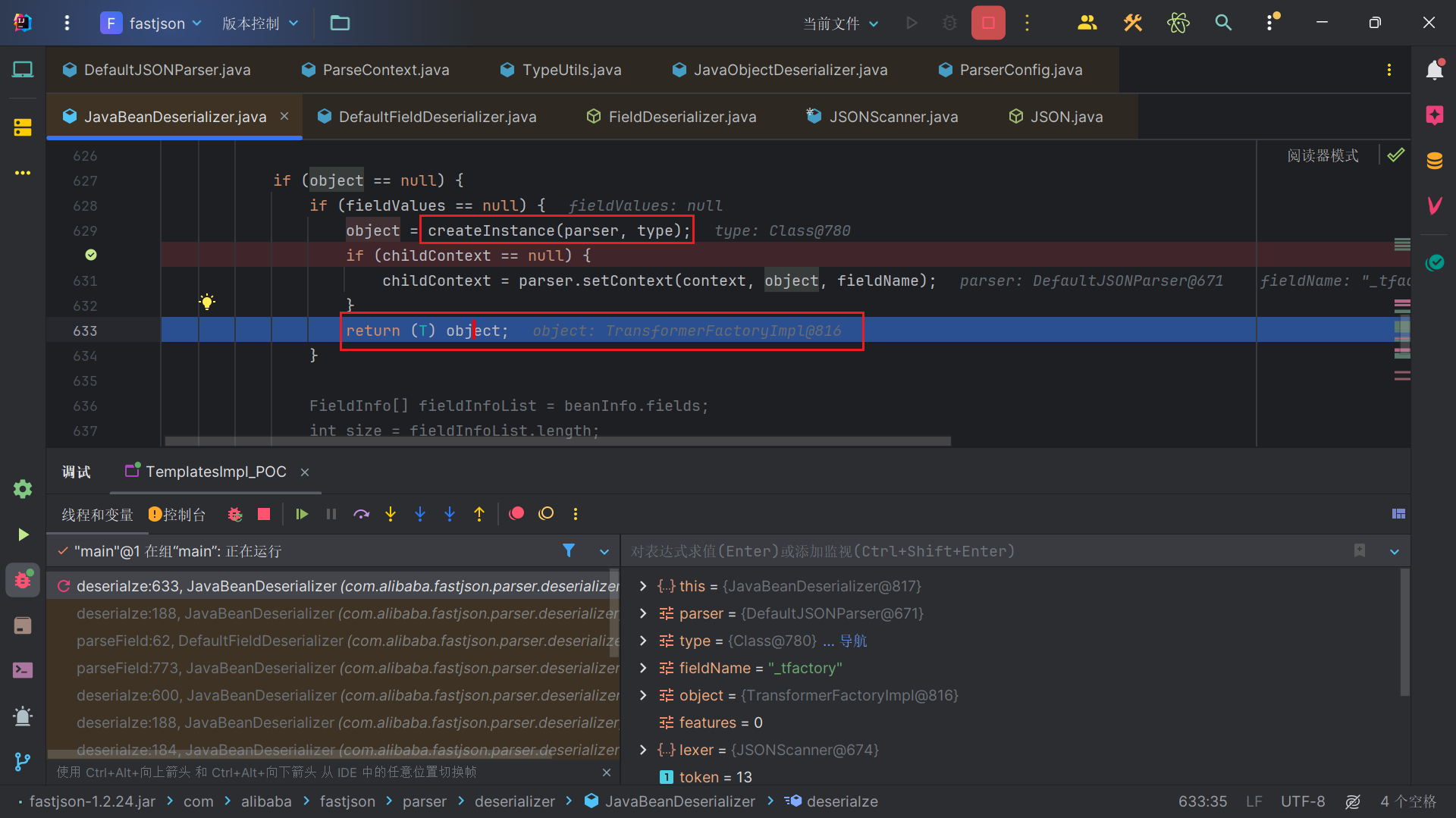This screenshot has height=818, width=1456.
Task: Open the project folder icon in the title bar
Action: tap(340, 23)
